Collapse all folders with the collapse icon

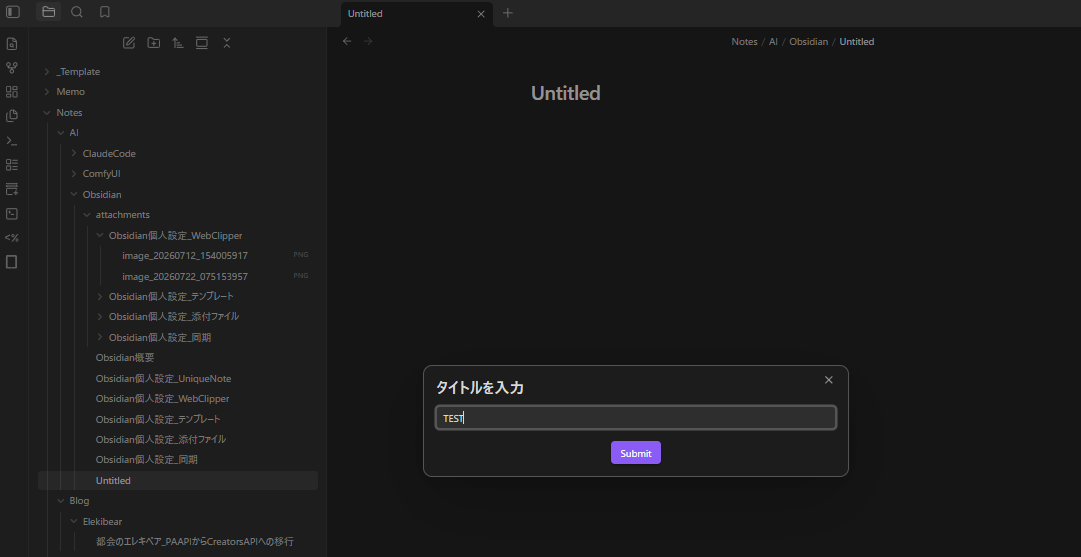(x=226, y=43)
